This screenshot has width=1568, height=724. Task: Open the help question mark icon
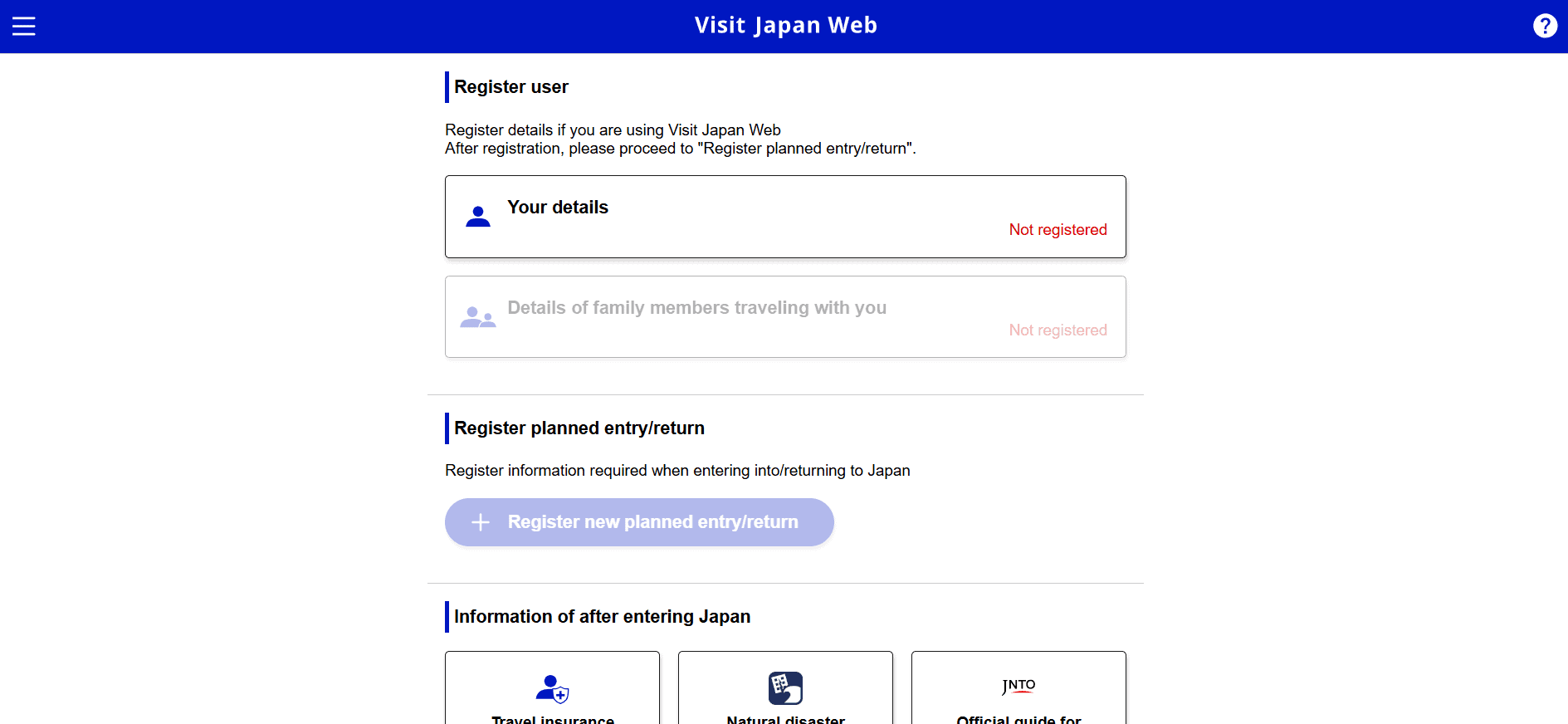(x=1545, y=26)
